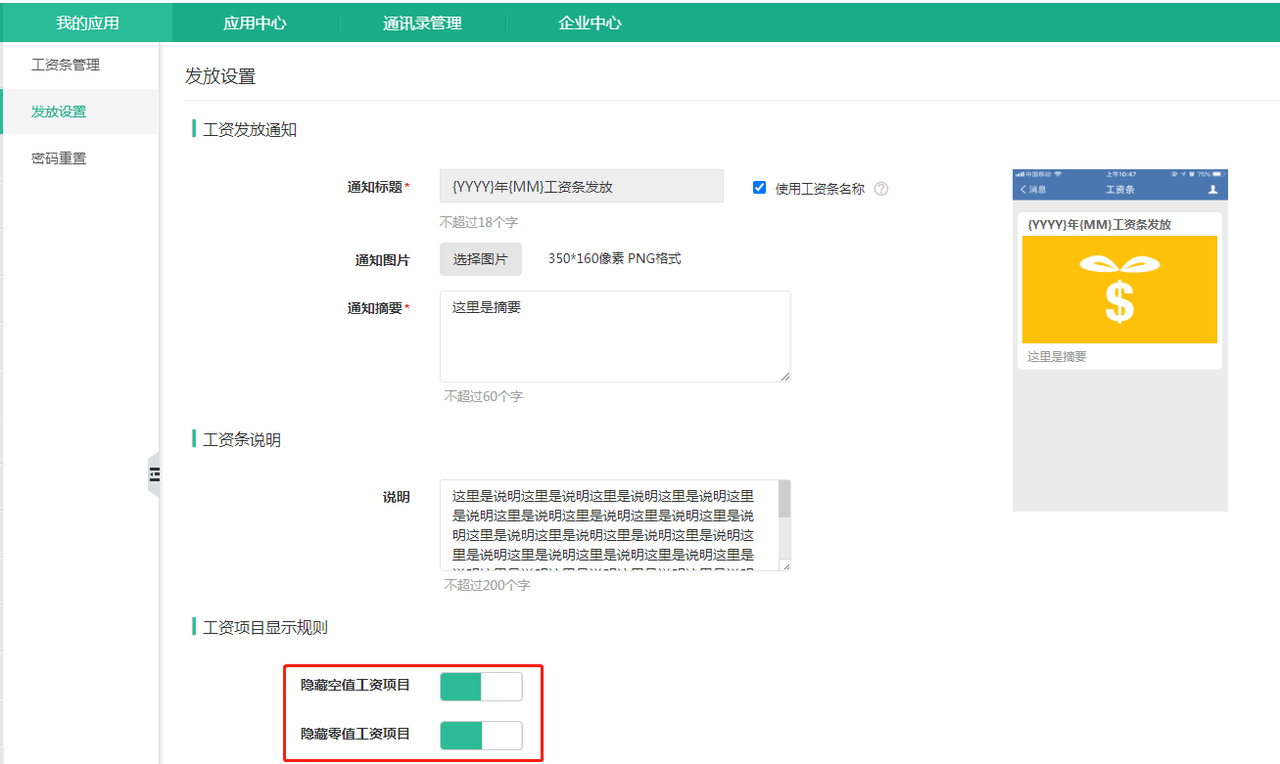
Task: Open 通讯录管理 tab
Action: coord(422,22)
